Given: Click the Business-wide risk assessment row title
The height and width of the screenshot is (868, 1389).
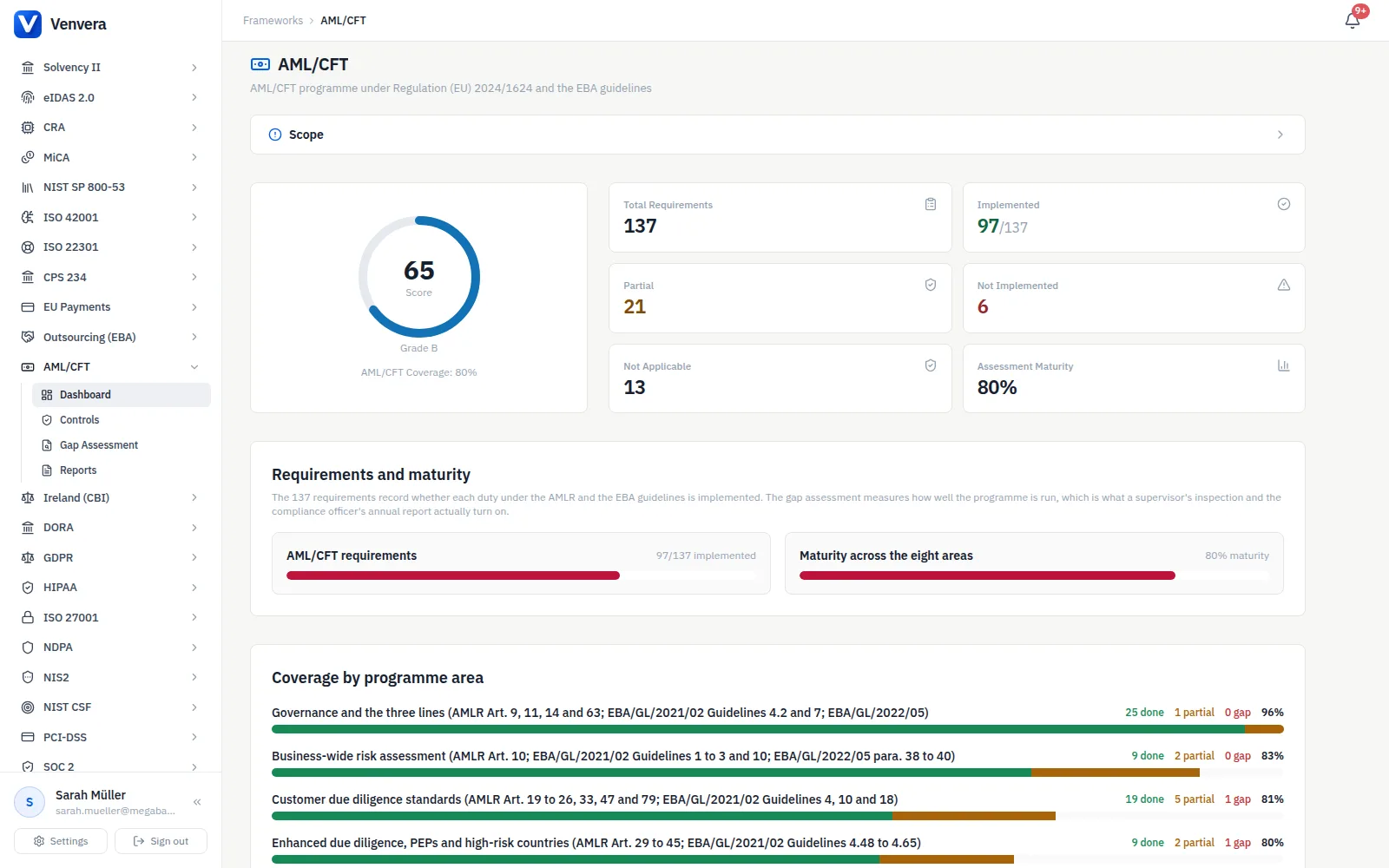Looking at the screenshot, I should pos(613,756).
